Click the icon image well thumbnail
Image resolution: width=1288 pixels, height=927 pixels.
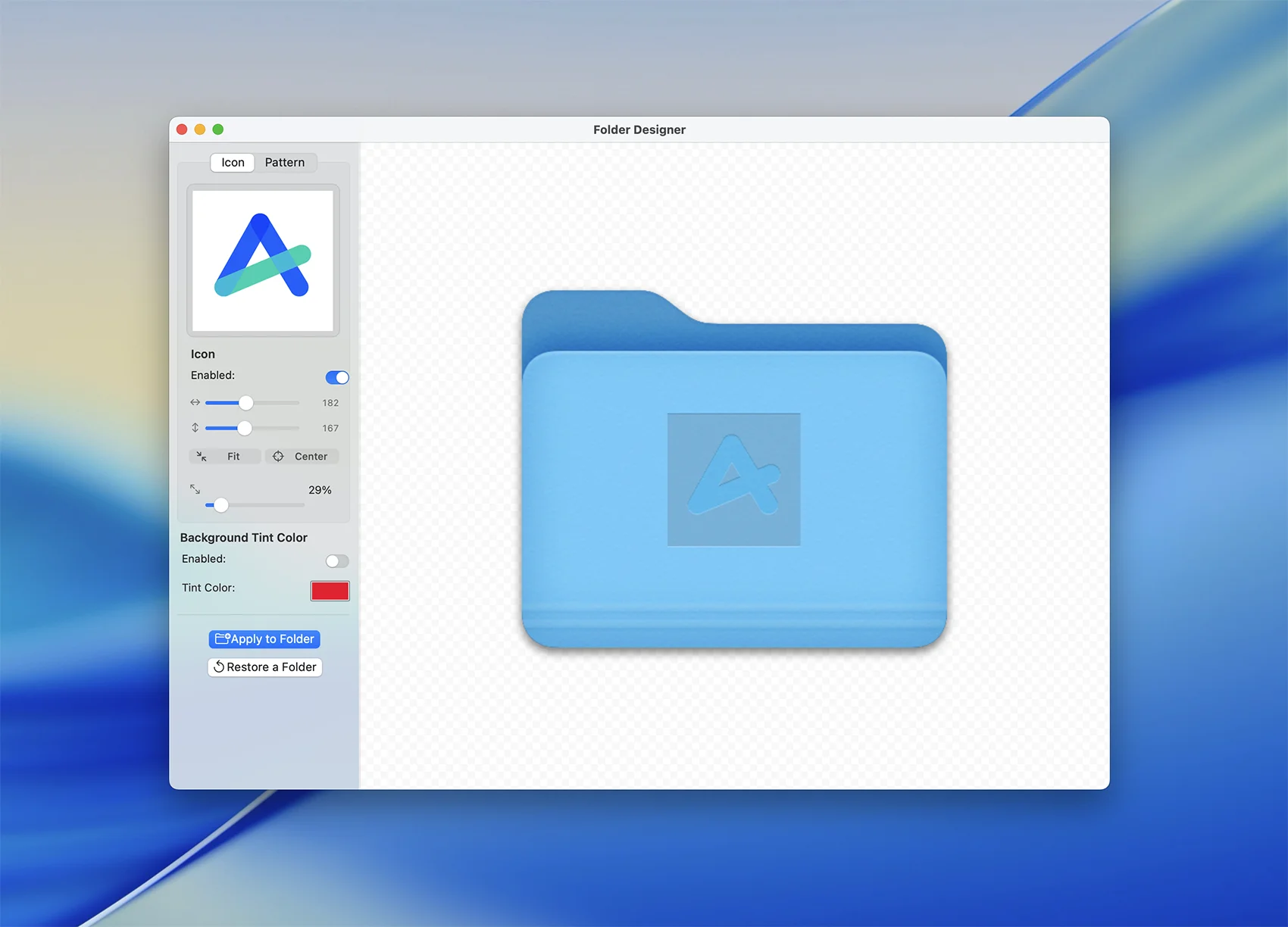263,261
